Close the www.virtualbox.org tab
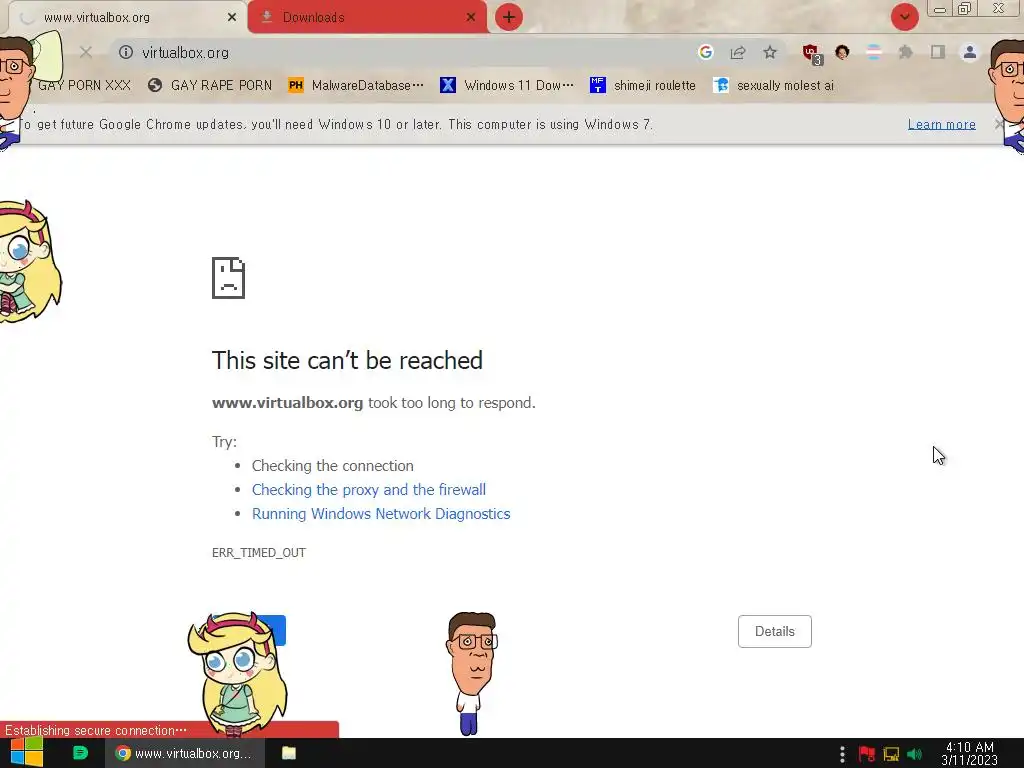The image size is (1024, 768). [x=232, y=17]
